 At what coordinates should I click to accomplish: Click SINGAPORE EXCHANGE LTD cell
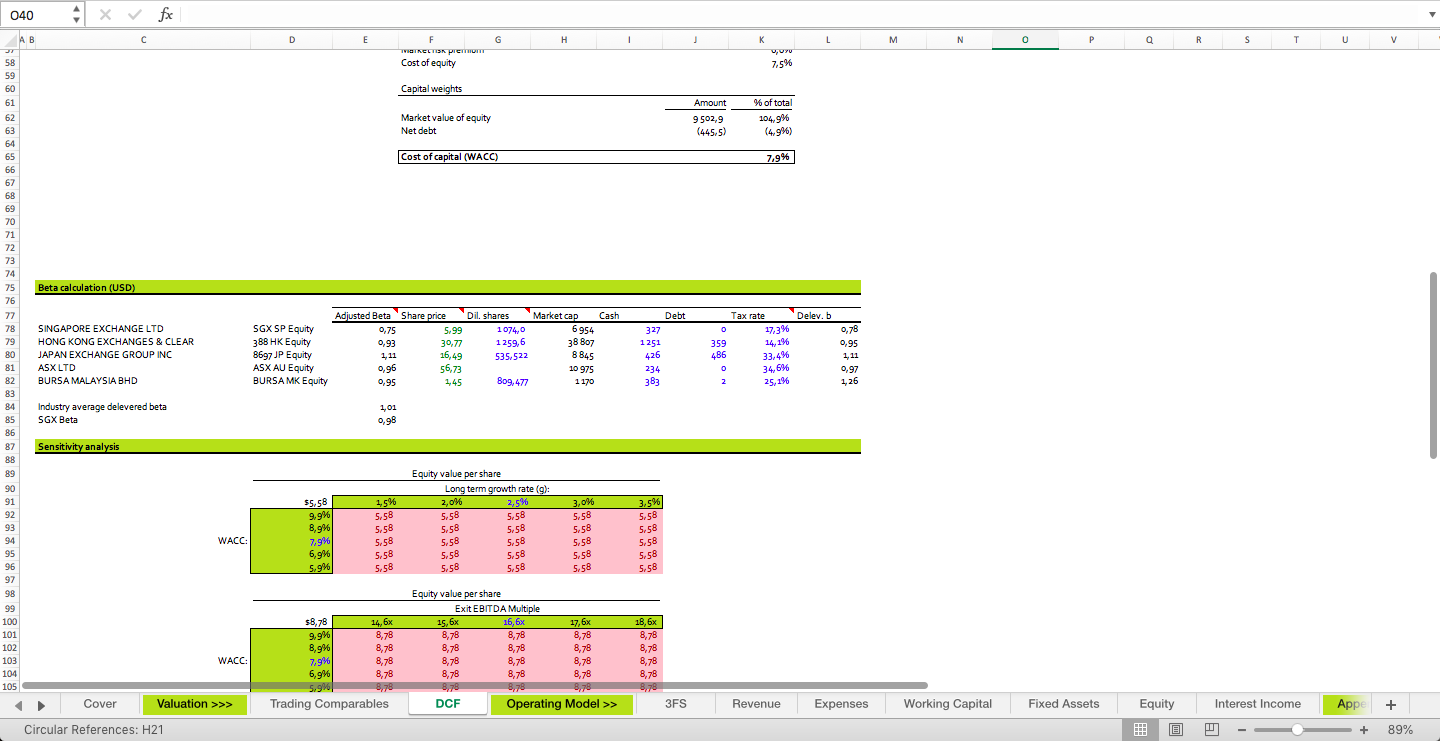100,328
